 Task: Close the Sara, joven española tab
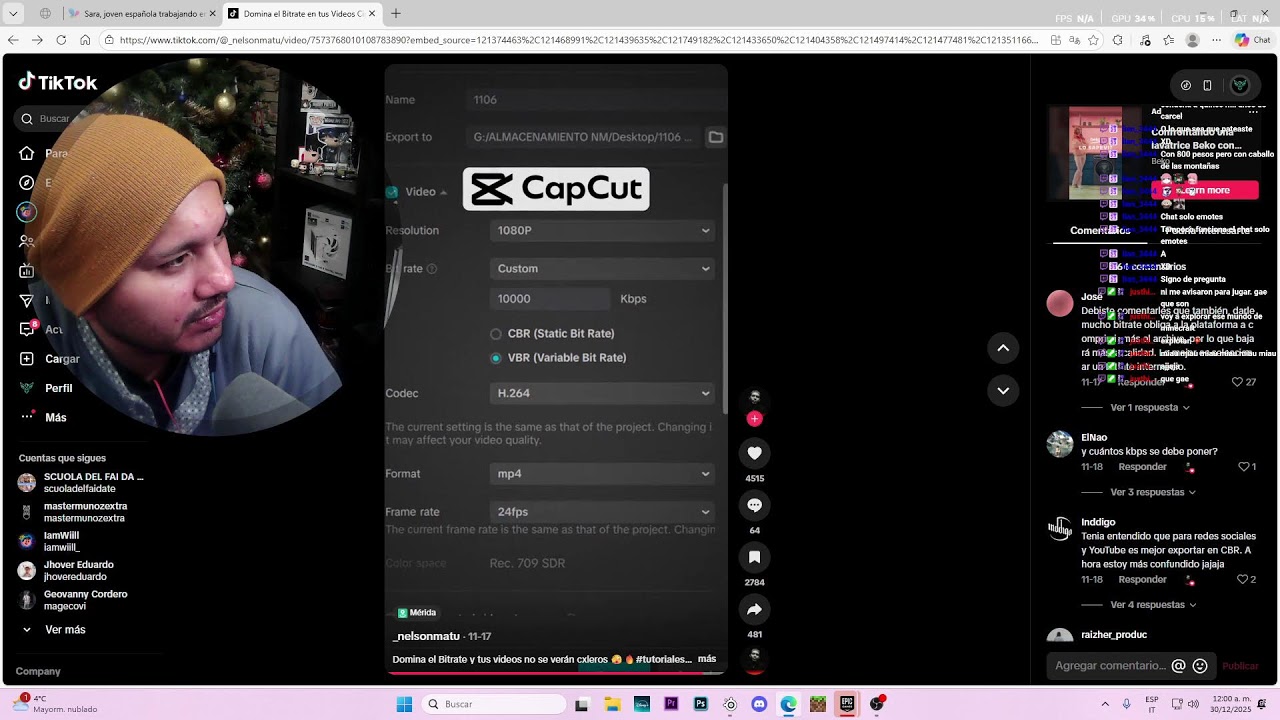point(212,14)
